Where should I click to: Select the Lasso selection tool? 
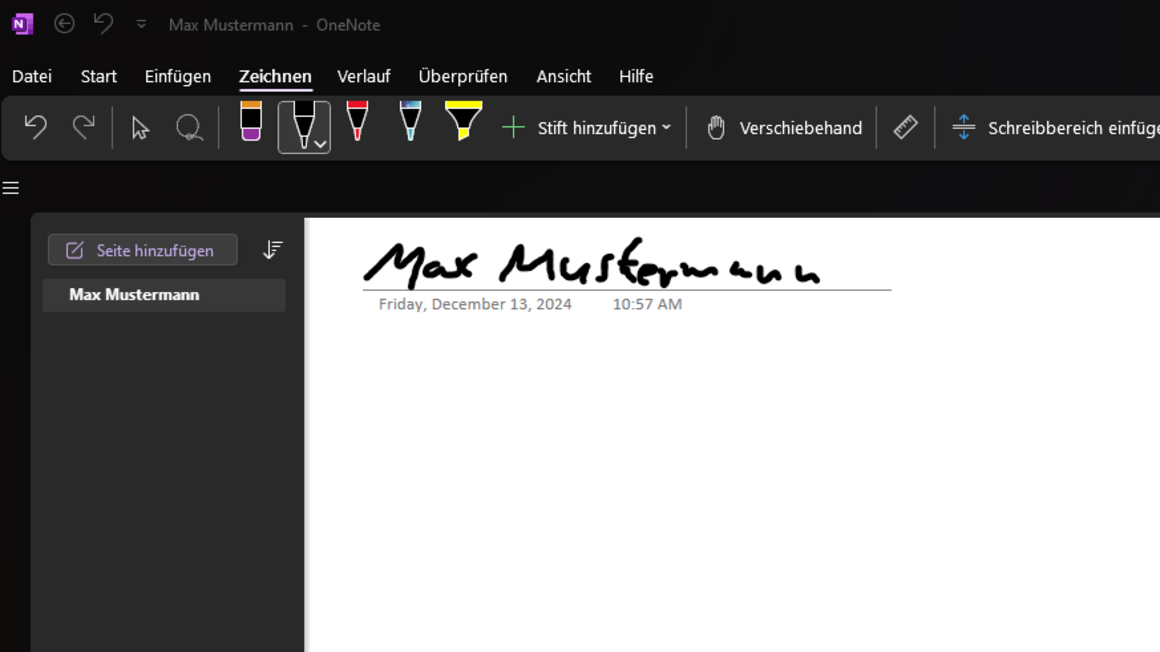(x=189, y=128)
